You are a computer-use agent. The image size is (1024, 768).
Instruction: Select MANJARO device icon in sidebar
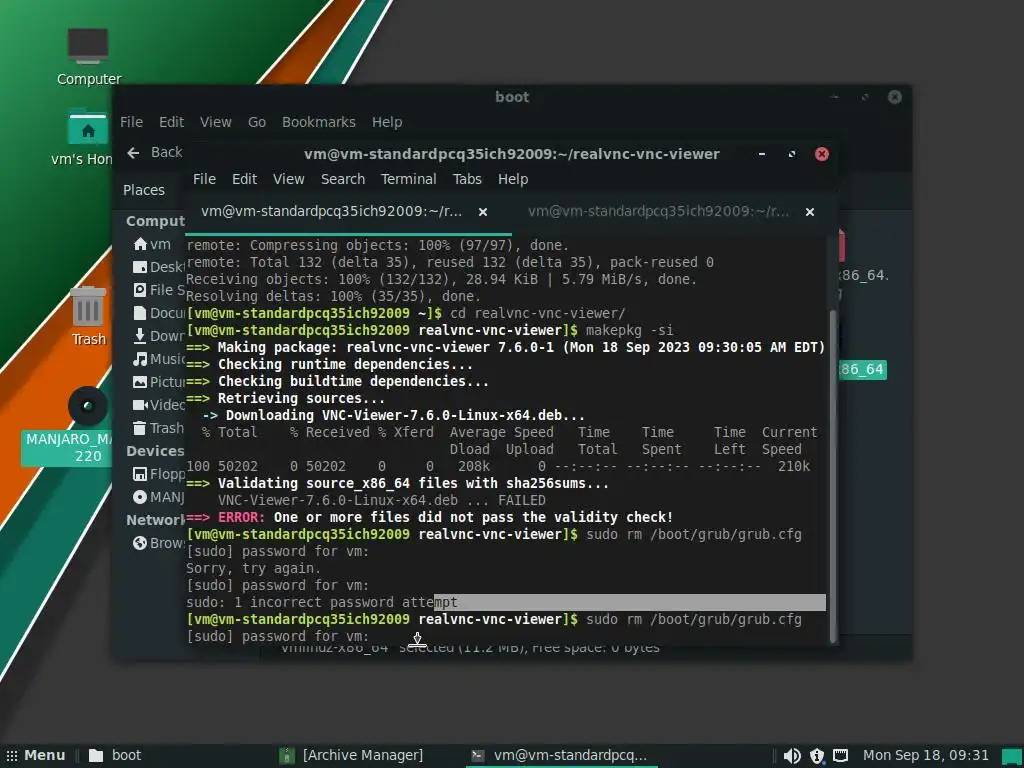click(x=140, y=497)
